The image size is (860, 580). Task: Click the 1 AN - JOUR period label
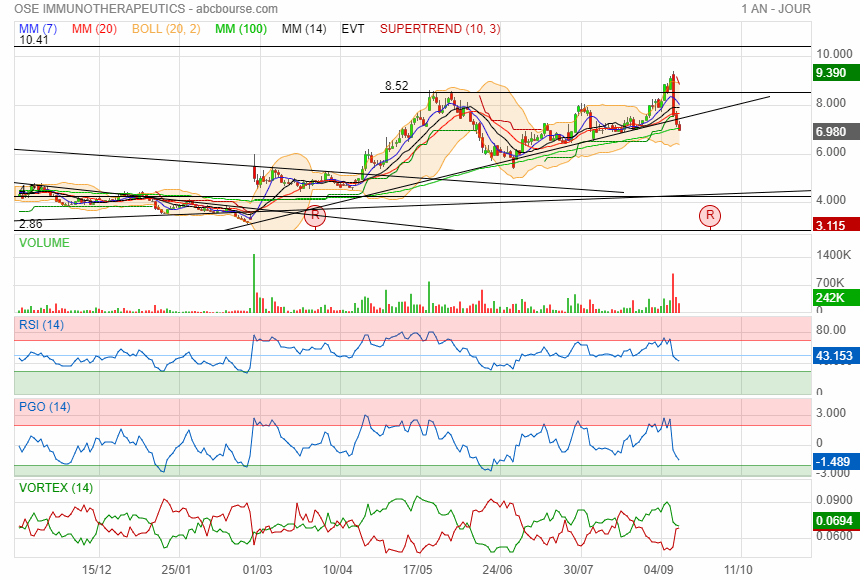[x=776, y=9]
